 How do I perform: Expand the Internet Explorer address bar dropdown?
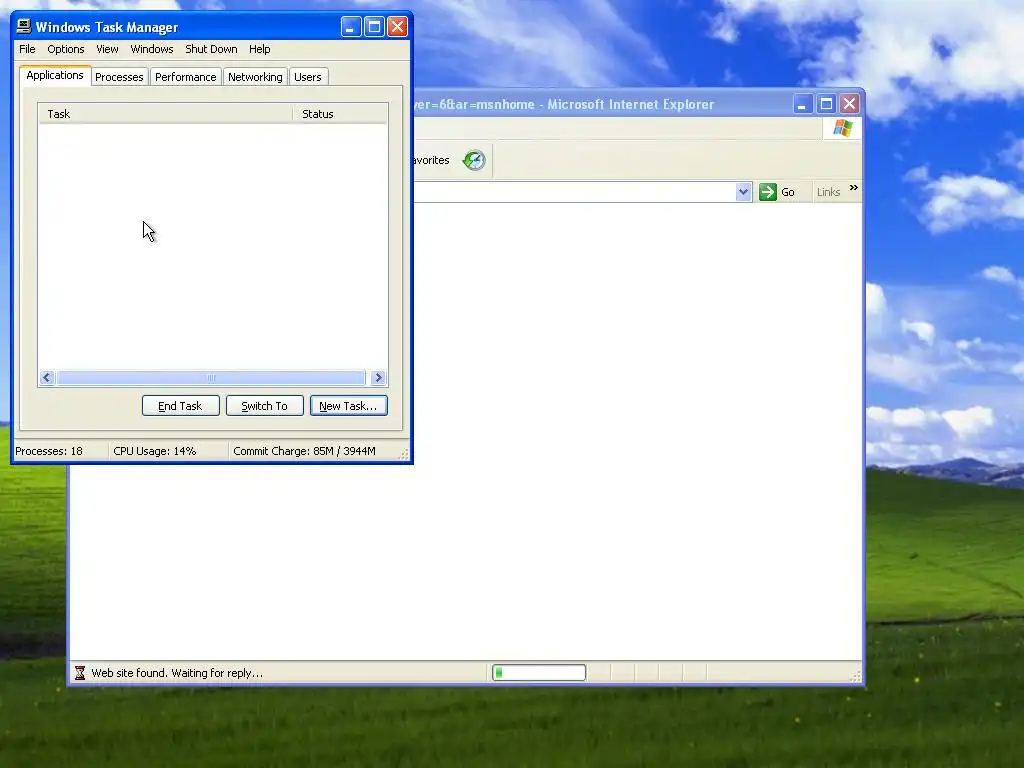[x=743, y=192]
